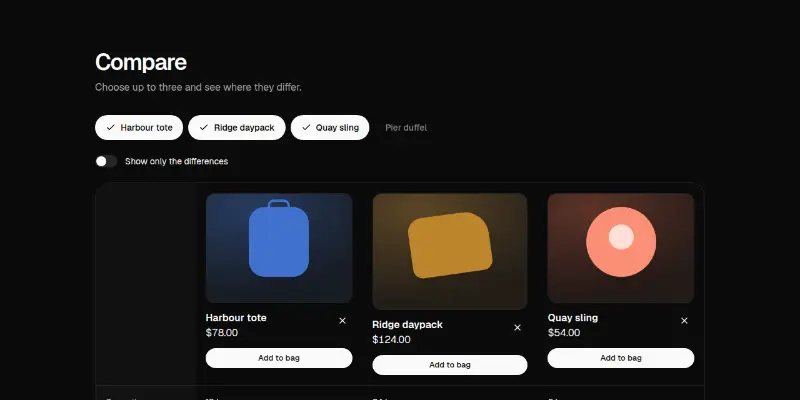
Task: Click the 'Choose up to three' subtitle
Action: [x=198, y=87]
